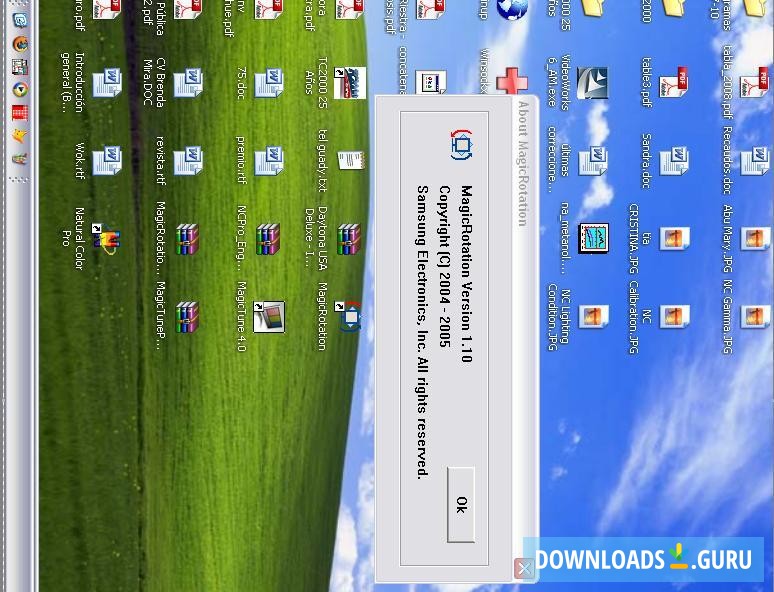
Task: Click the Samsung Electronics rights reserved line
Action: click(x=422, y=332)
